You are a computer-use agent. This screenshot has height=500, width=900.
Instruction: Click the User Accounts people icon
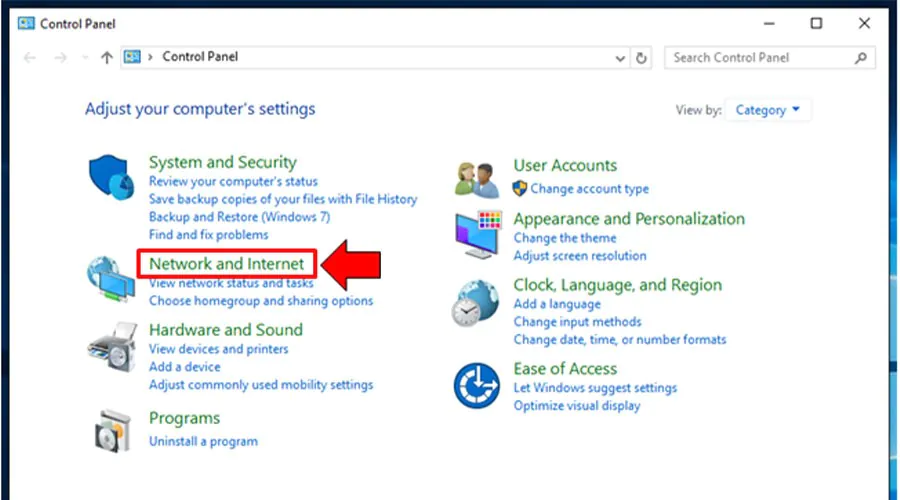476,179
